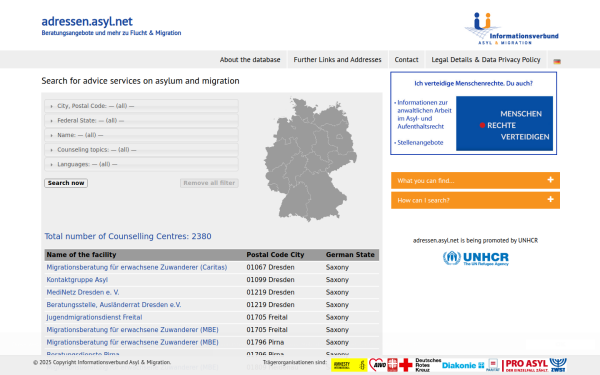Open MediNetz Dresden e. V. entry
Image resolution: width=600 pixels, height=375 pixels.
coord(83,292)
